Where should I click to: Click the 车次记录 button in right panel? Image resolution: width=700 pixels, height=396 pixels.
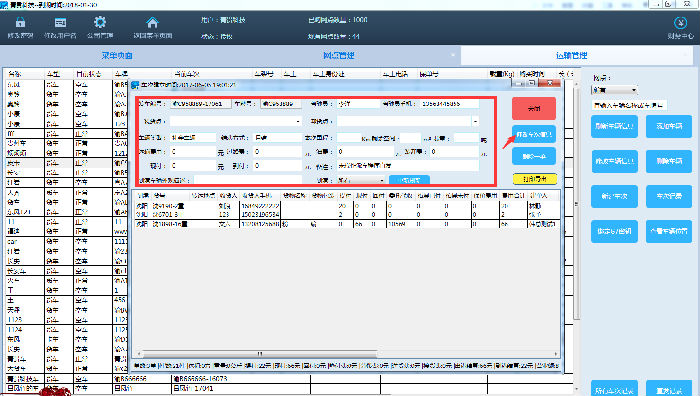pos(669,196)
